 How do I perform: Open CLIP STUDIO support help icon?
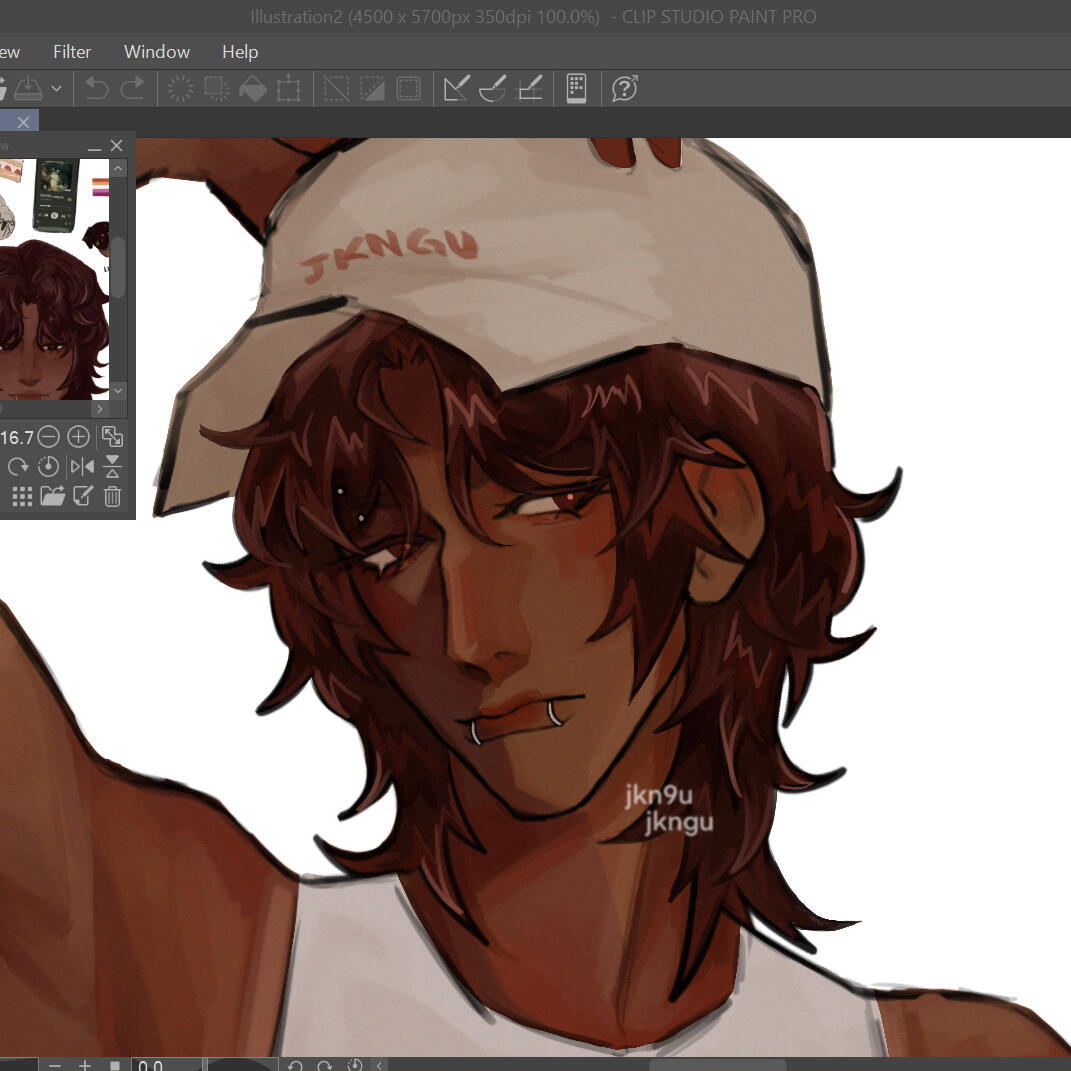click(625, 89)
